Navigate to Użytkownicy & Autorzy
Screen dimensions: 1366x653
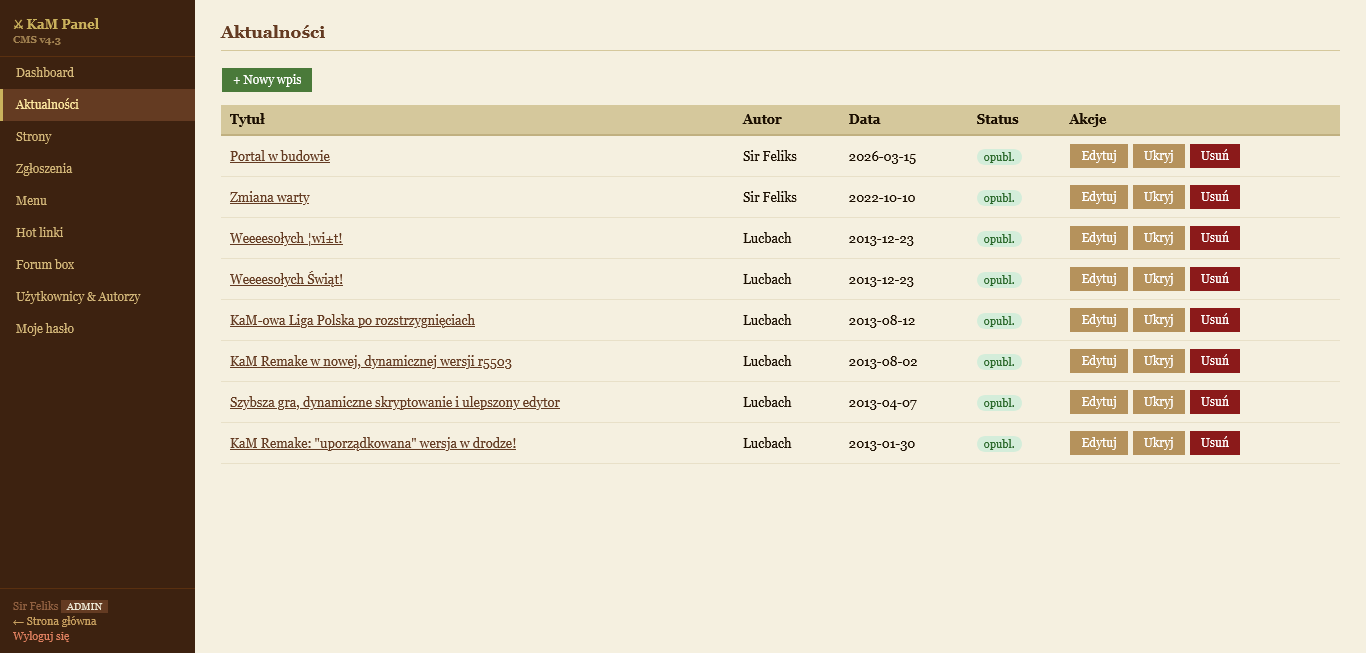[78, 297]
